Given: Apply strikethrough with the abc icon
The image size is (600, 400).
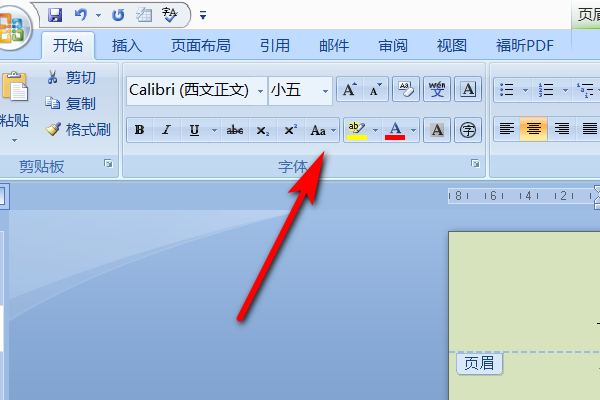Looking at the screenshot, I should [x=235, y=131].
